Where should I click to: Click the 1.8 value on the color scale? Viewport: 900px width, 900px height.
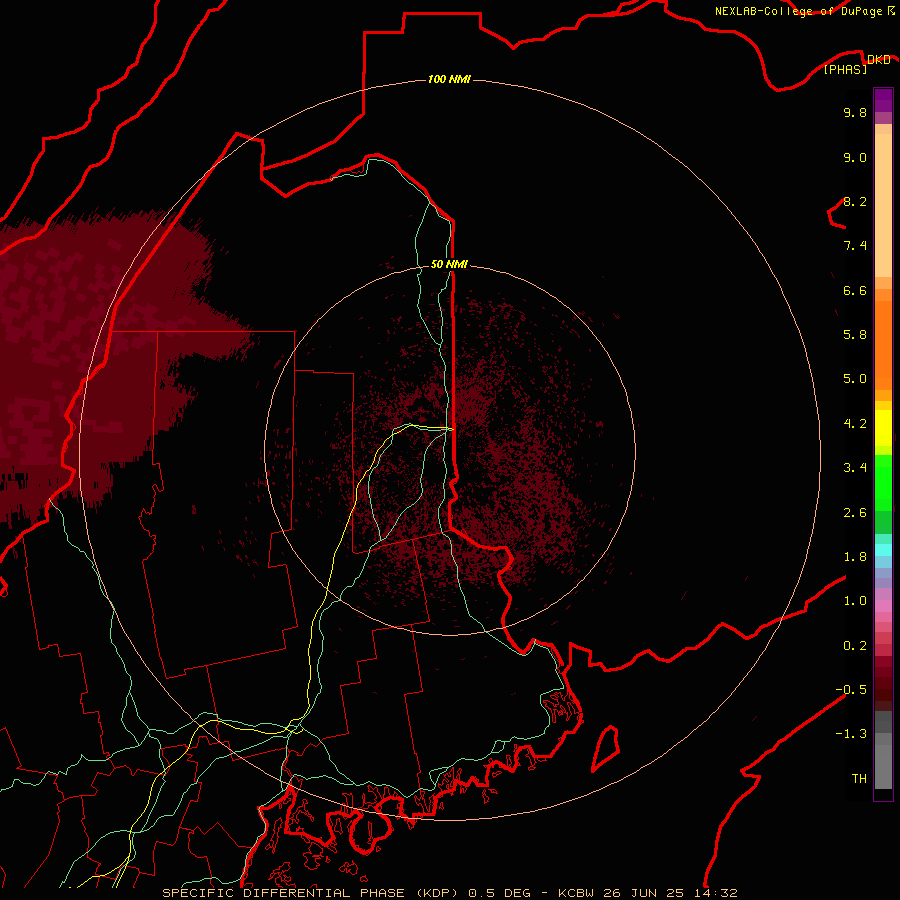click(x=855, y=556)
